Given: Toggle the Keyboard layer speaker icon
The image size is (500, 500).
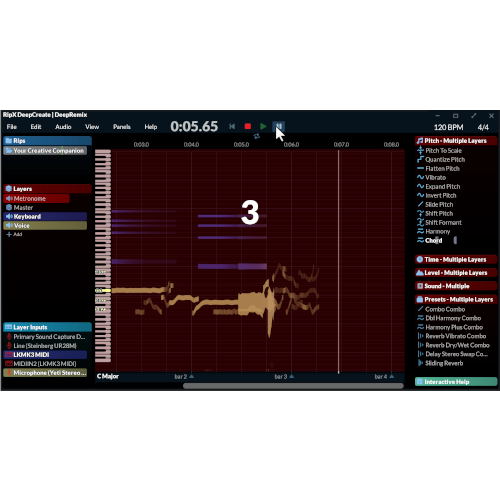Looking at the screenshot, I should pyautogui.click(x=9, y=217).
